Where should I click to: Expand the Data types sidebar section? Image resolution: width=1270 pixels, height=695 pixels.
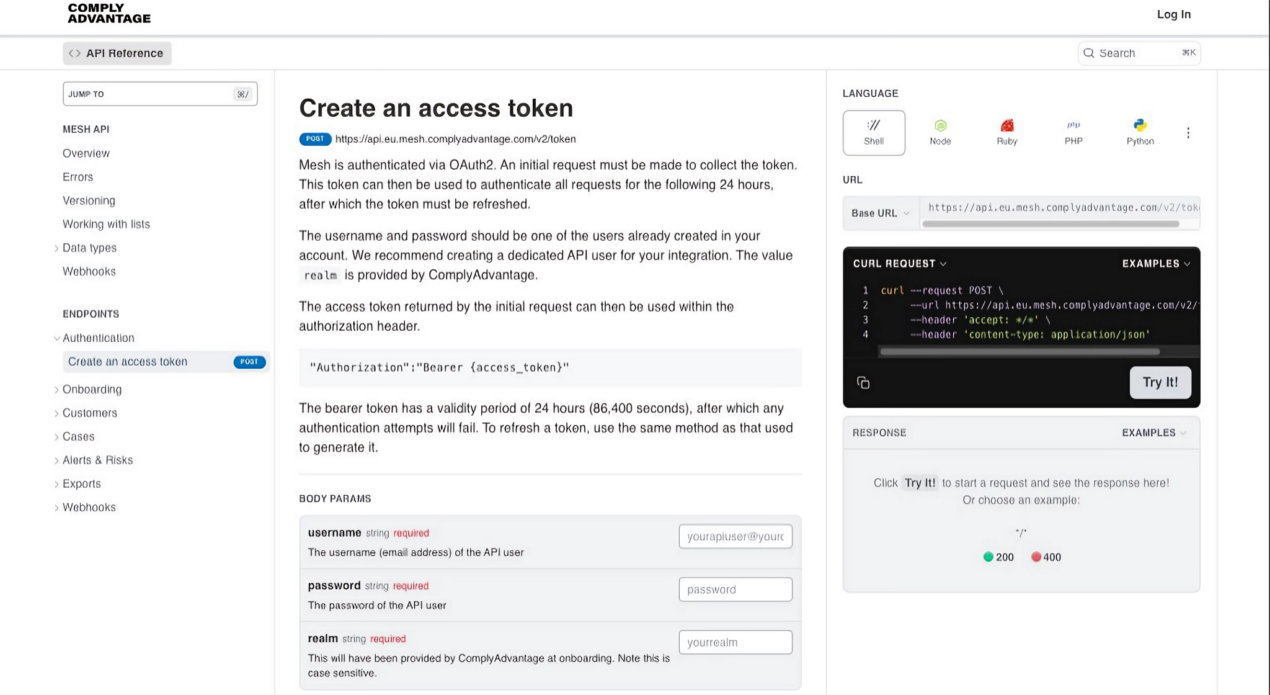point(88,247)
